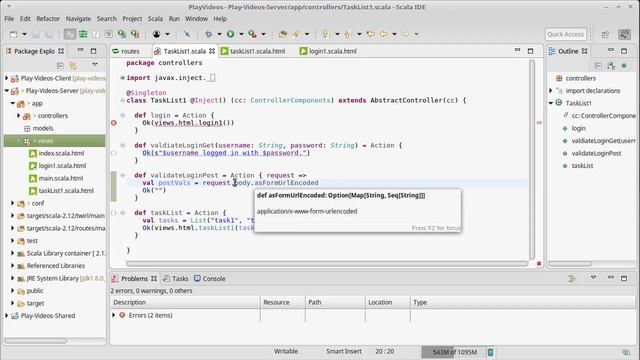Click the Forward navigation arrow icon
This screenshot has height=360, width=640.
[405, 34]
